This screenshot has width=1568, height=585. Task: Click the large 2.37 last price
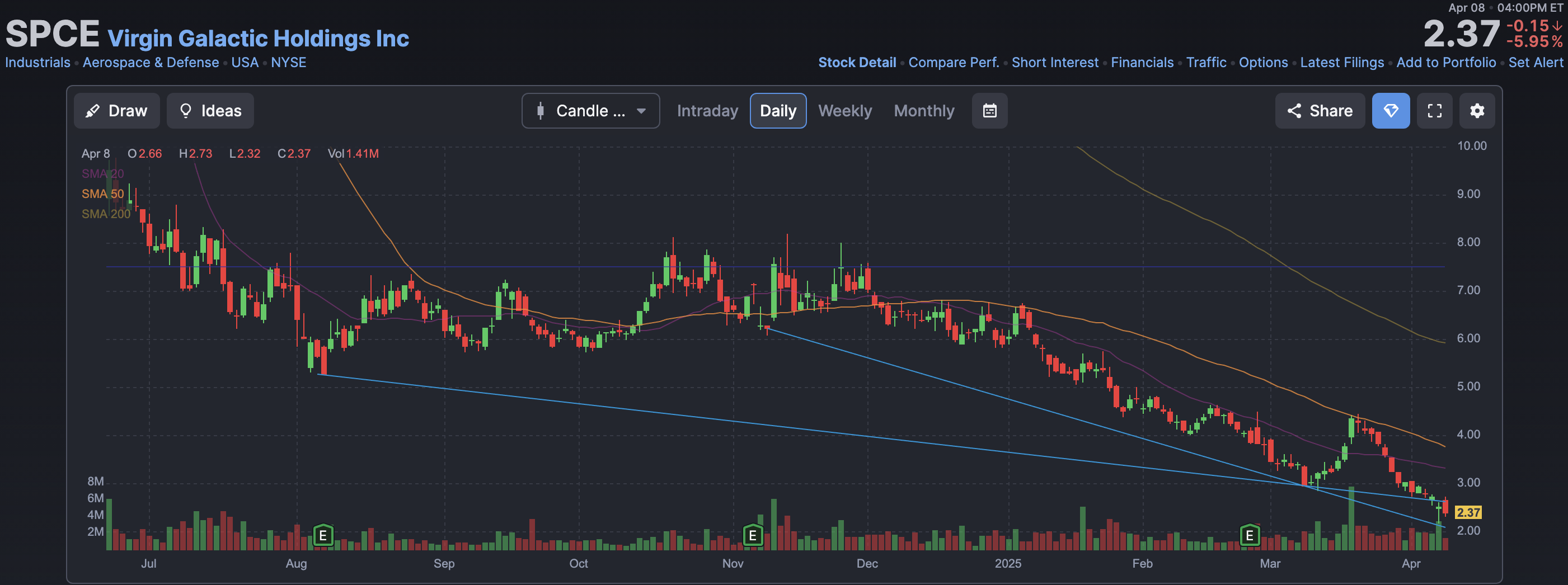pyautogui.click(x=1462, y=34)
